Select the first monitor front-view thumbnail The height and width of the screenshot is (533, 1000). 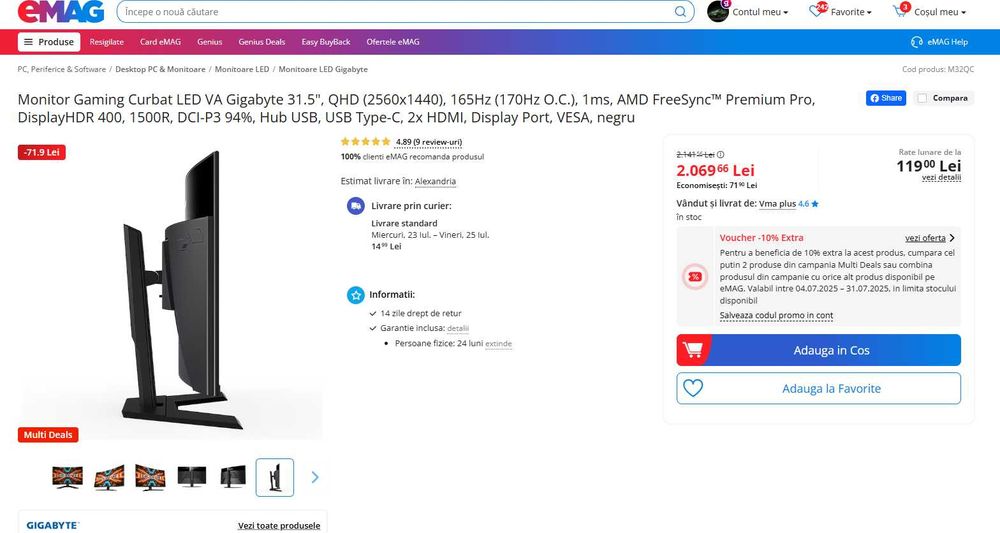[67, 477]
